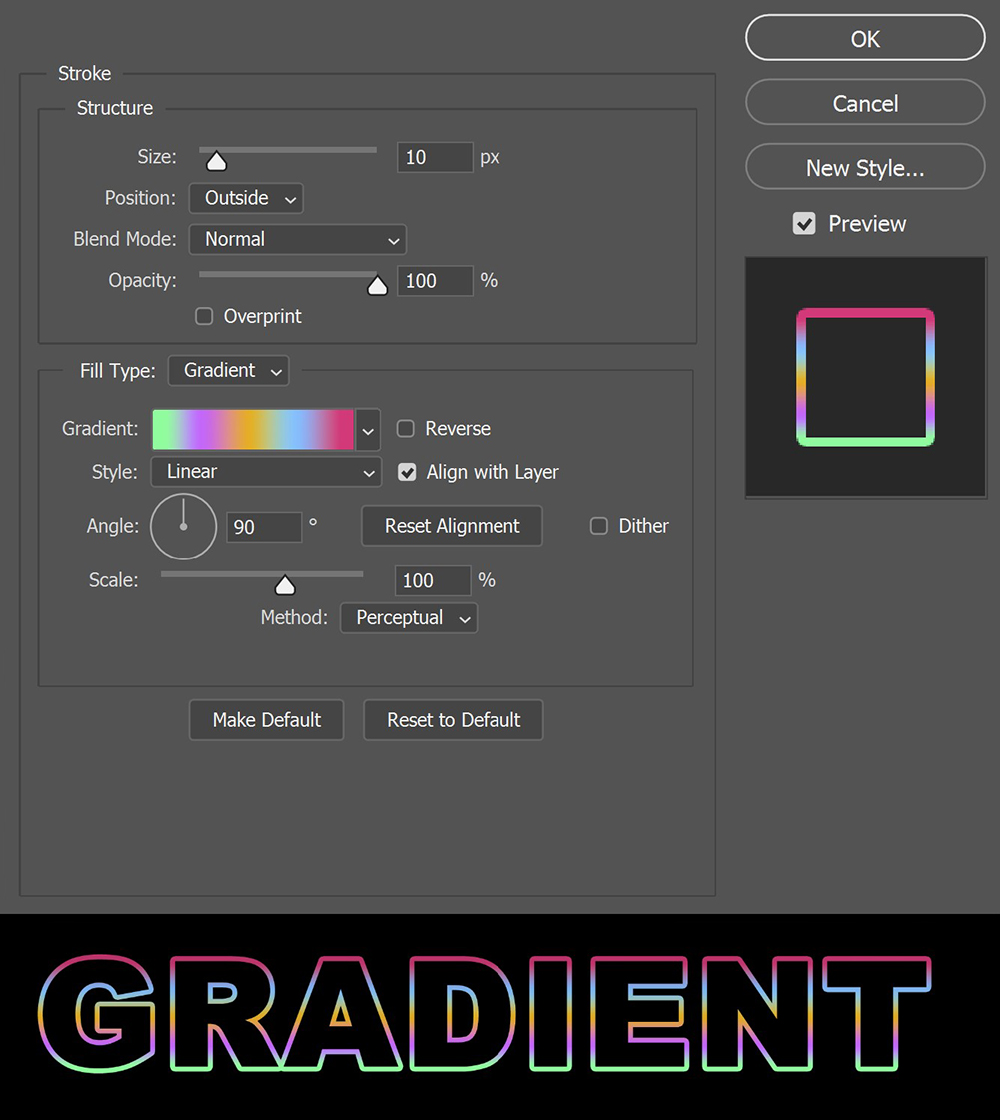Click the Make Default button
Viewport: 1000px width, 1120px height.
[x=266, y=719]
